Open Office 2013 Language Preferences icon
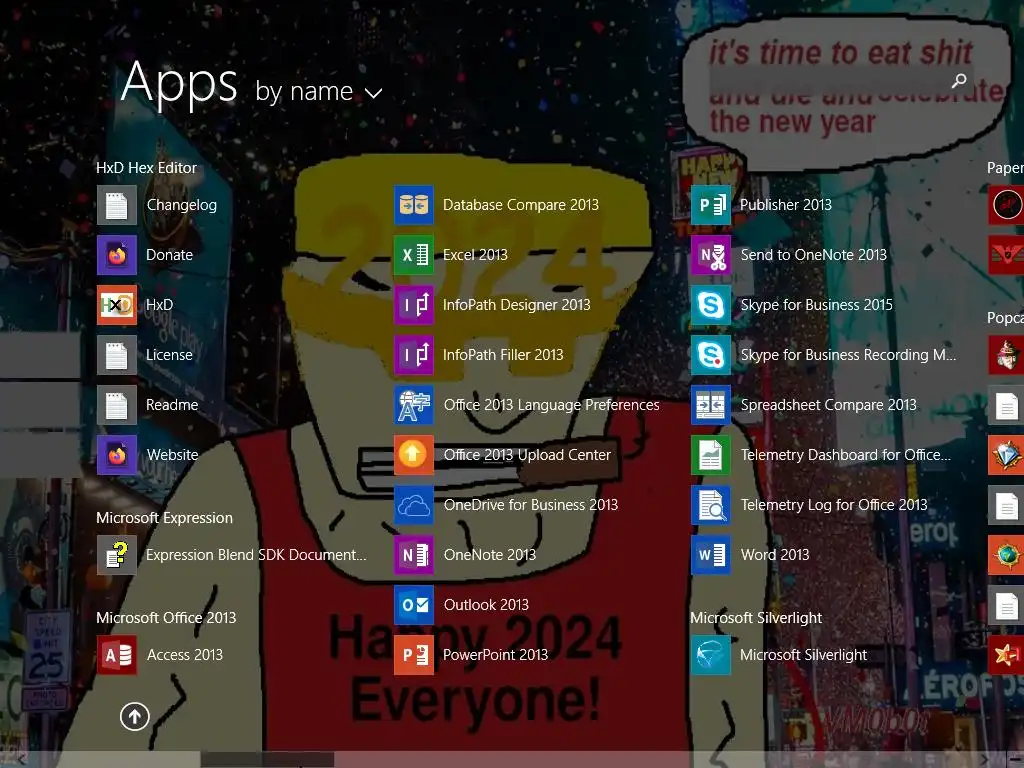Screen dimensions: 1024x768 point(414,405)
